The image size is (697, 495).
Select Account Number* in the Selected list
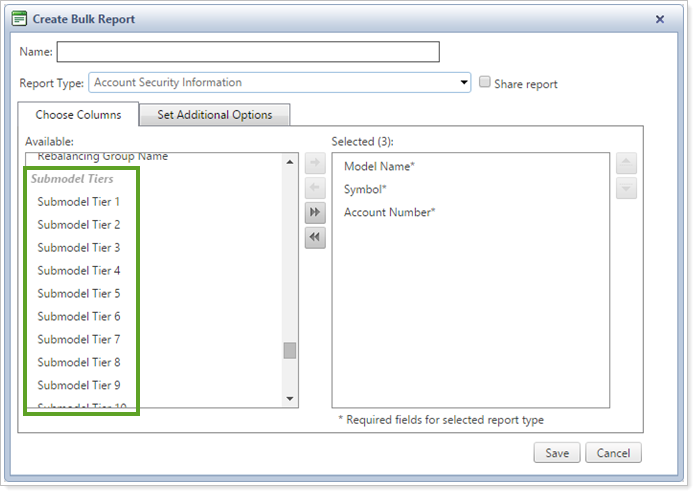(389, 212)
